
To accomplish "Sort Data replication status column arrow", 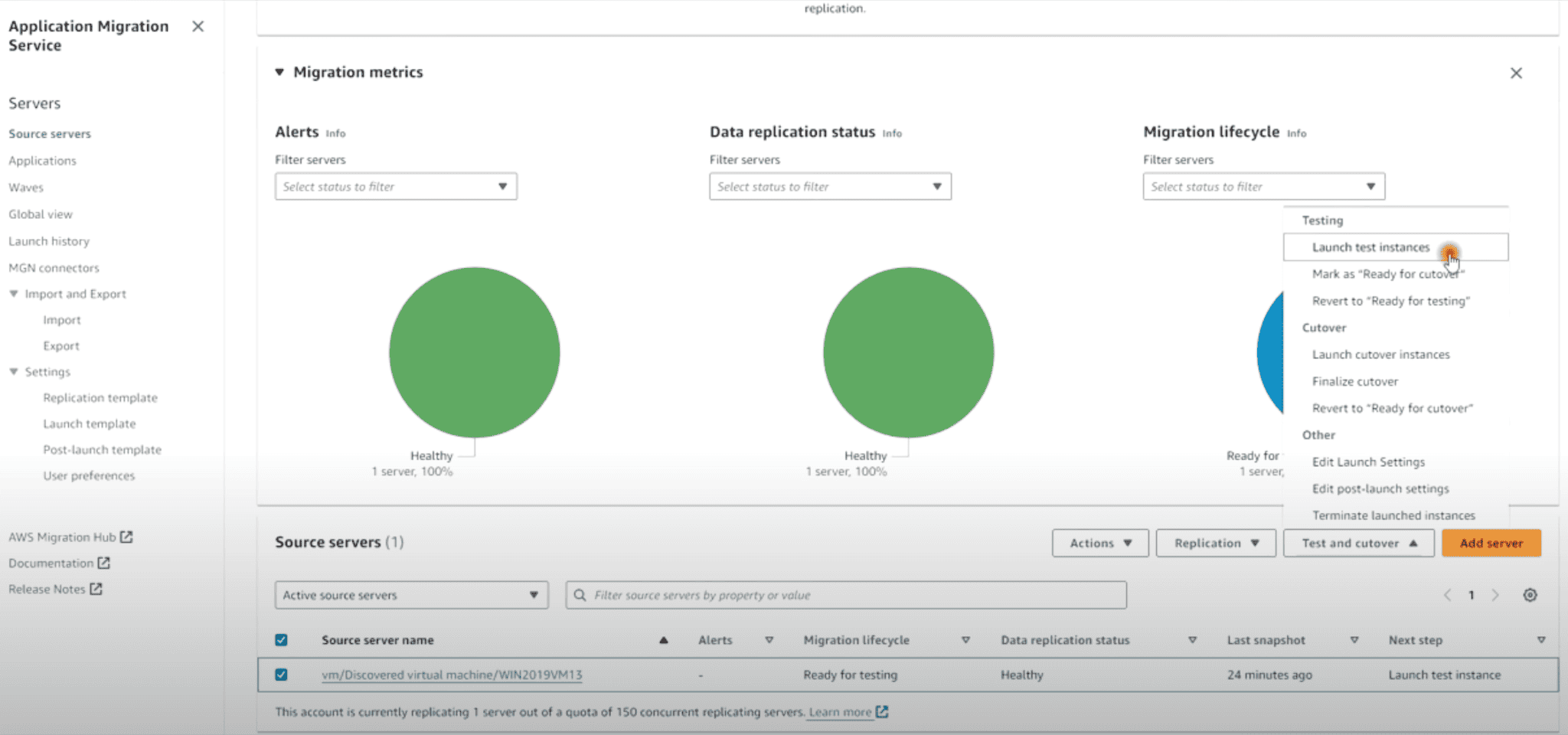I will 1192,640.
